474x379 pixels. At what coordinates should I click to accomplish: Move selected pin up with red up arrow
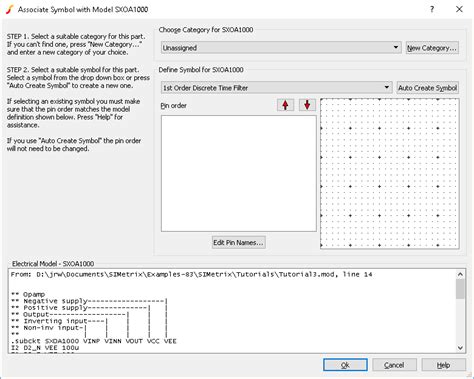click(285, 105)
